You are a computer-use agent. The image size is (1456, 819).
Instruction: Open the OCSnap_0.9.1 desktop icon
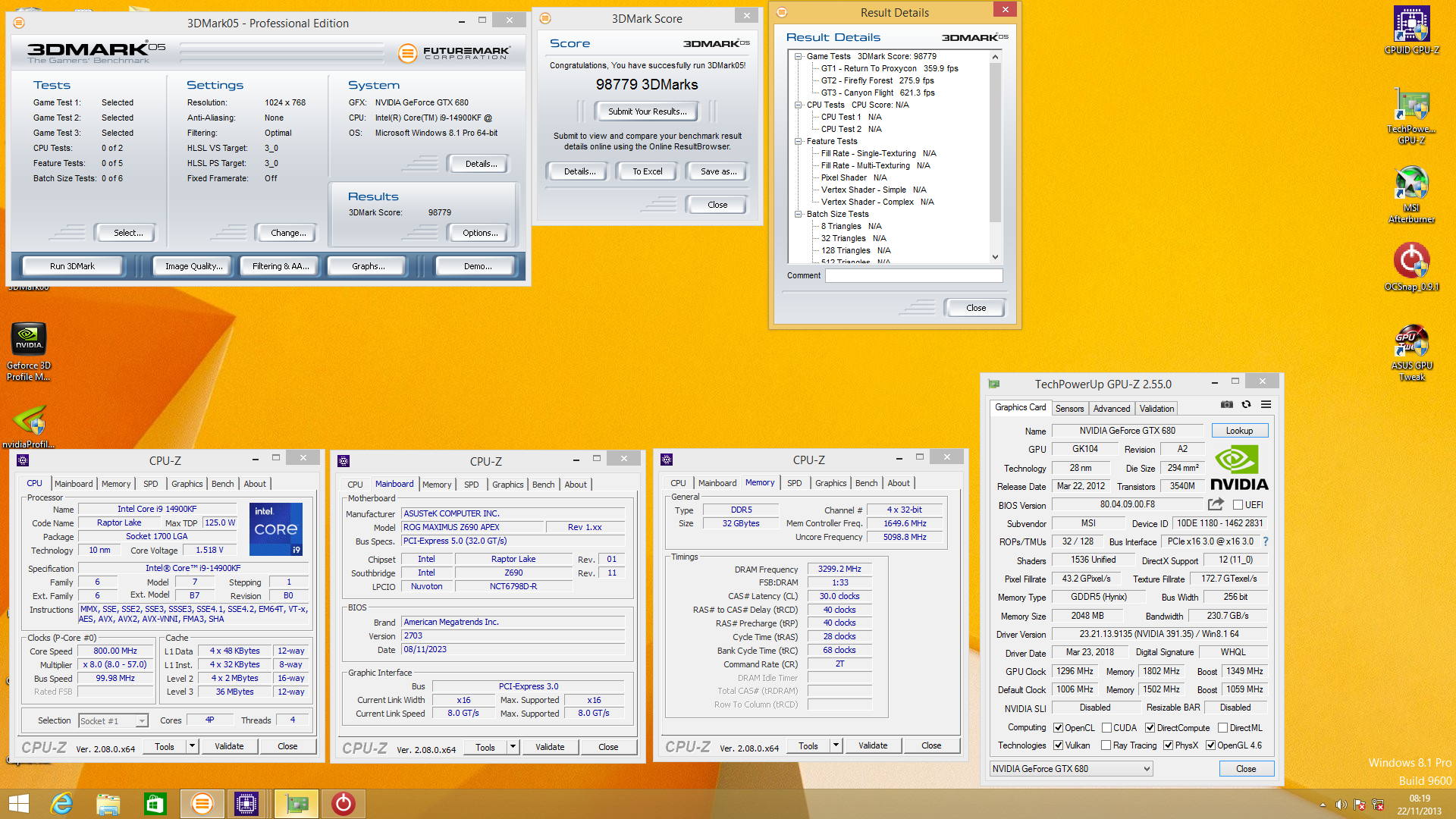1411,267
